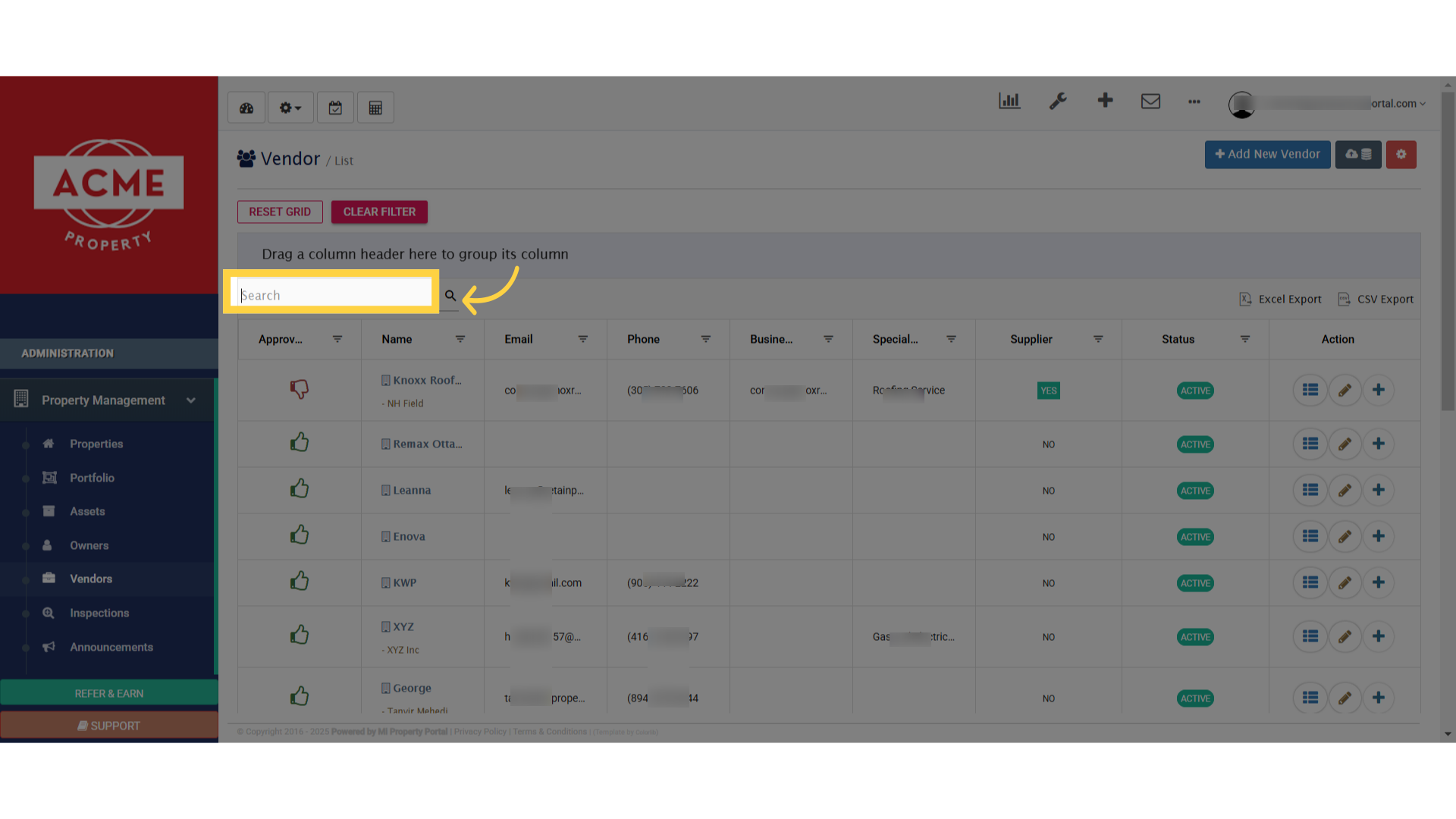Collapse the Property Management menu
The width and height of the screenshot is (1456, 819).
click(x=191, y=400)
